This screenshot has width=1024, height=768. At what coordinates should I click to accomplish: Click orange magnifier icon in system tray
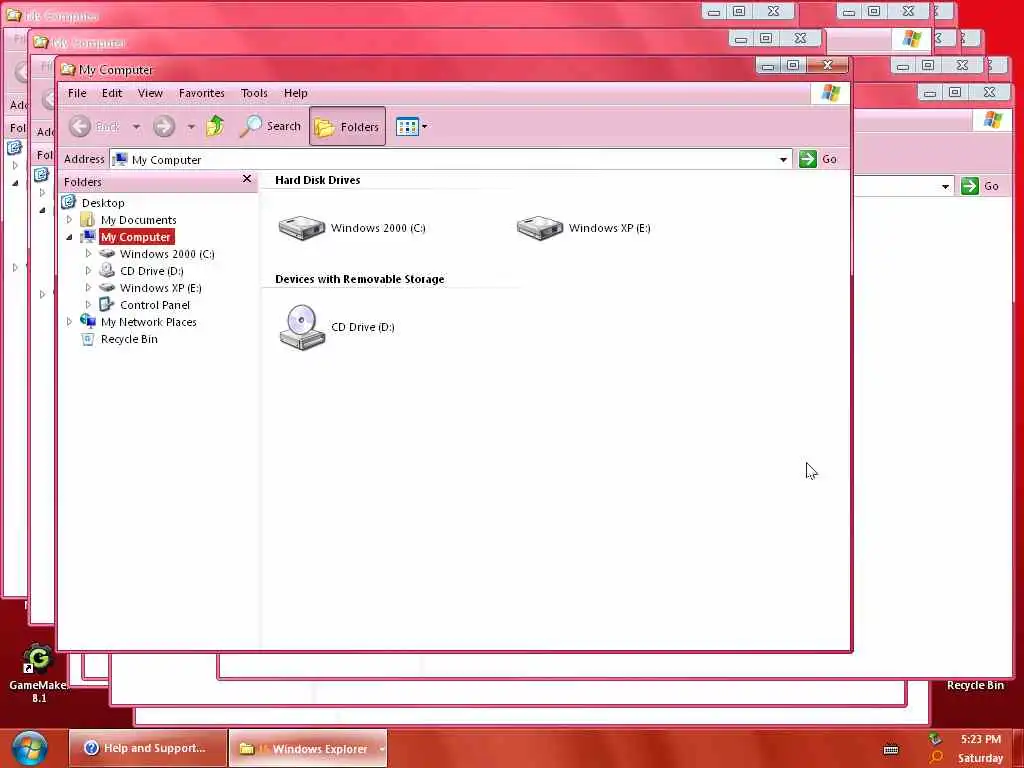pyautogui.click(x=936, y=758)
